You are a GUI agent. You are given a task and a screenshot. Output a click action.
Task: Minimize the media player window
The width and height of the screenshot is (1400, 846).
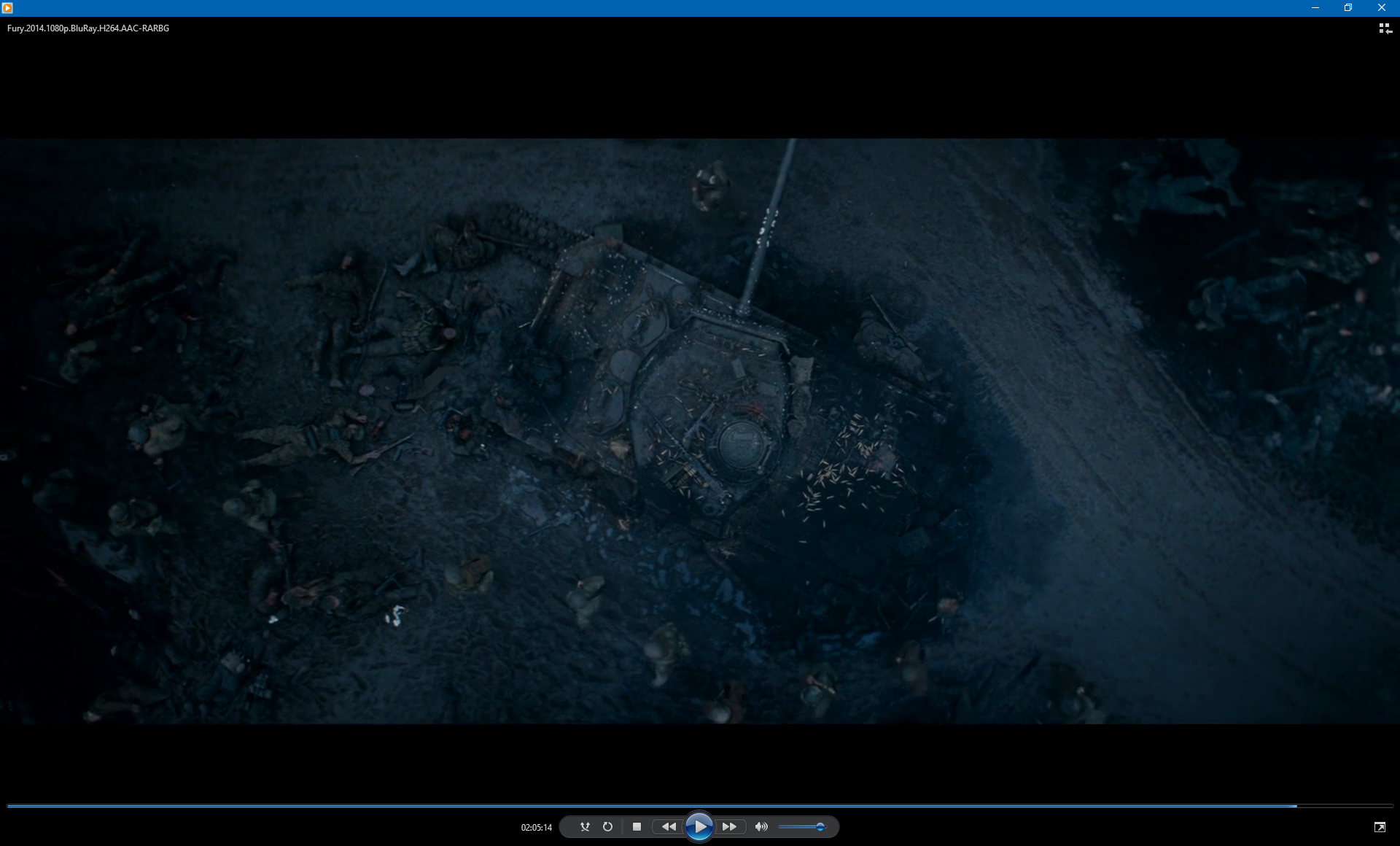pyautogui.click(x=1315, y=7)
